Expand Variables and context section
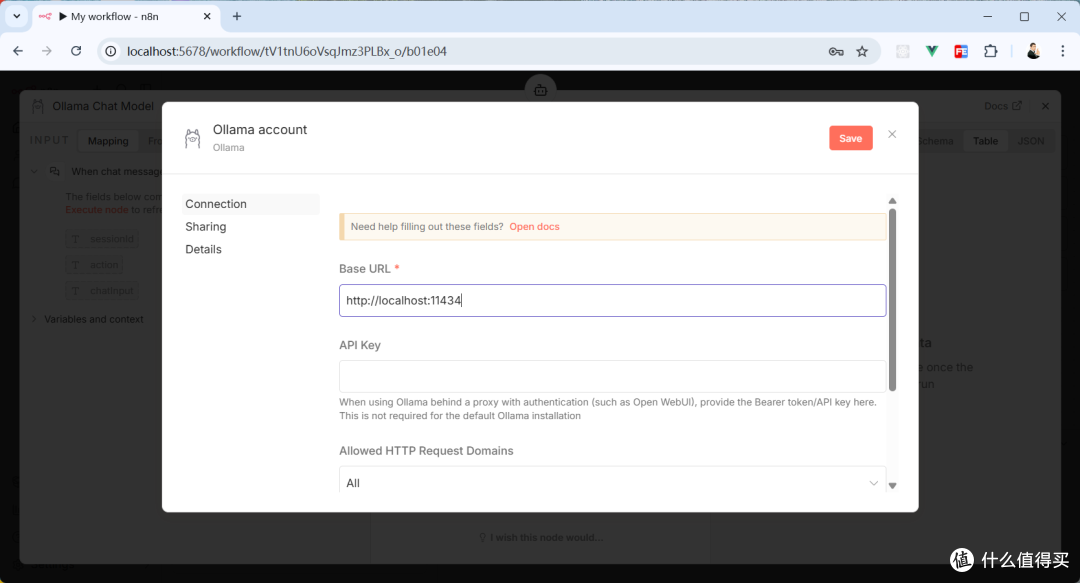 (x=34, y=319)
